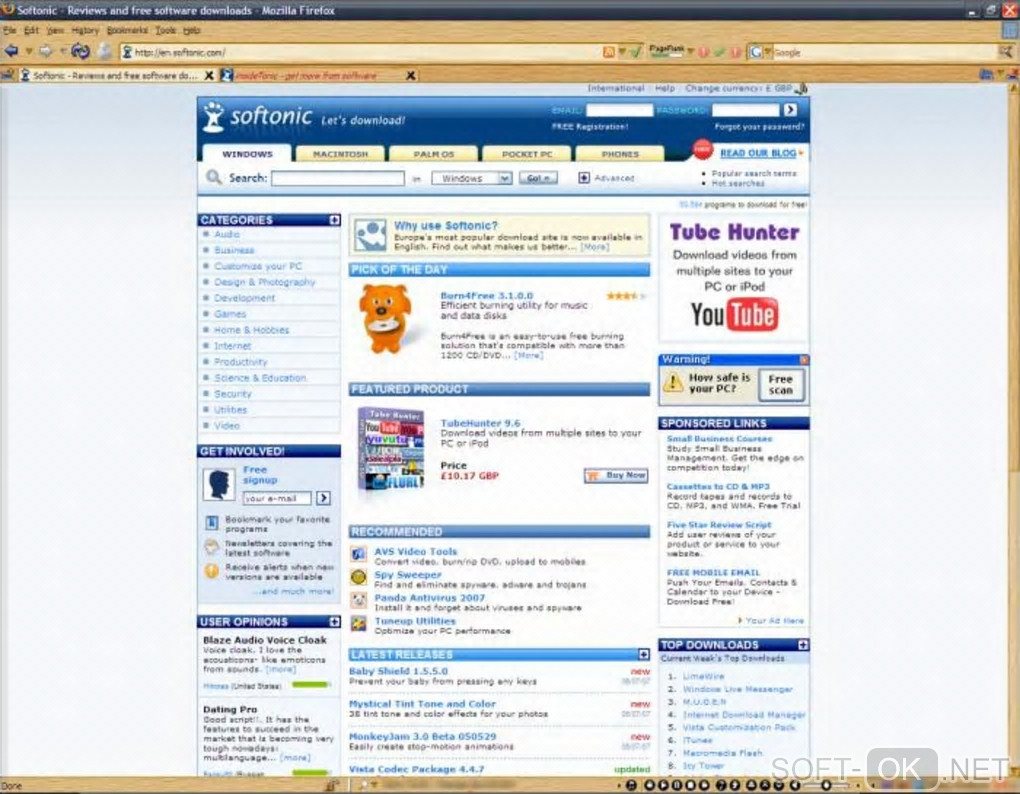
Task: Click the TubeHunter product box image
Action: [391, 449]
